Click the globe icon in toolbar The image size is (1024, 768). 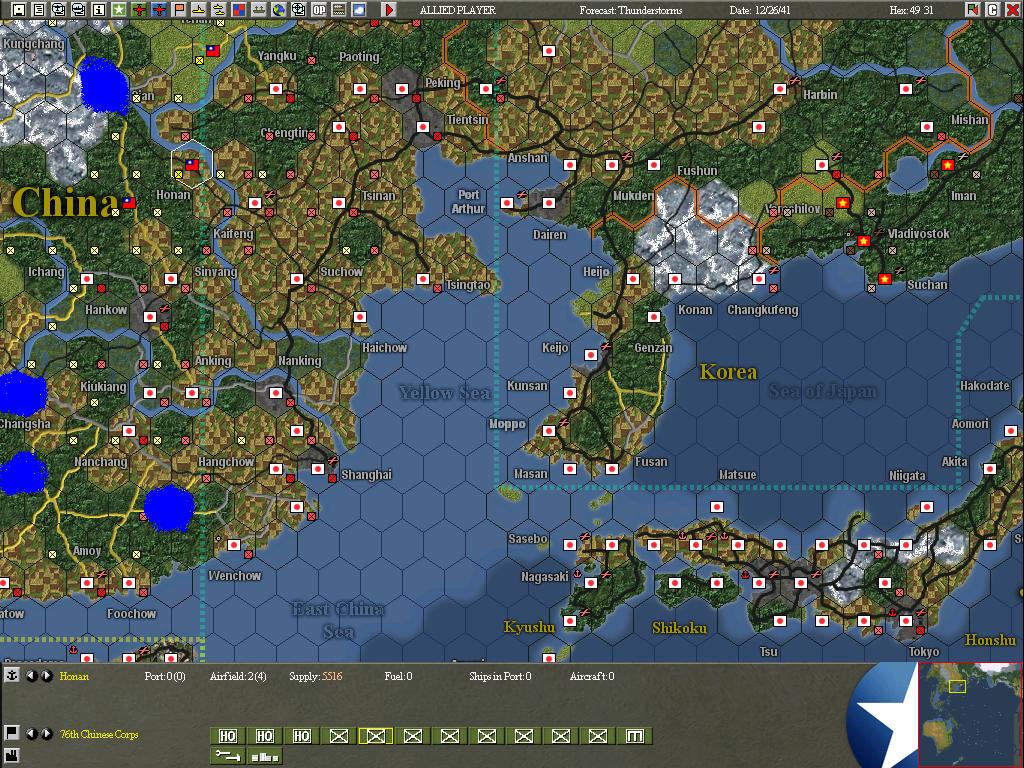pos(279,9)
